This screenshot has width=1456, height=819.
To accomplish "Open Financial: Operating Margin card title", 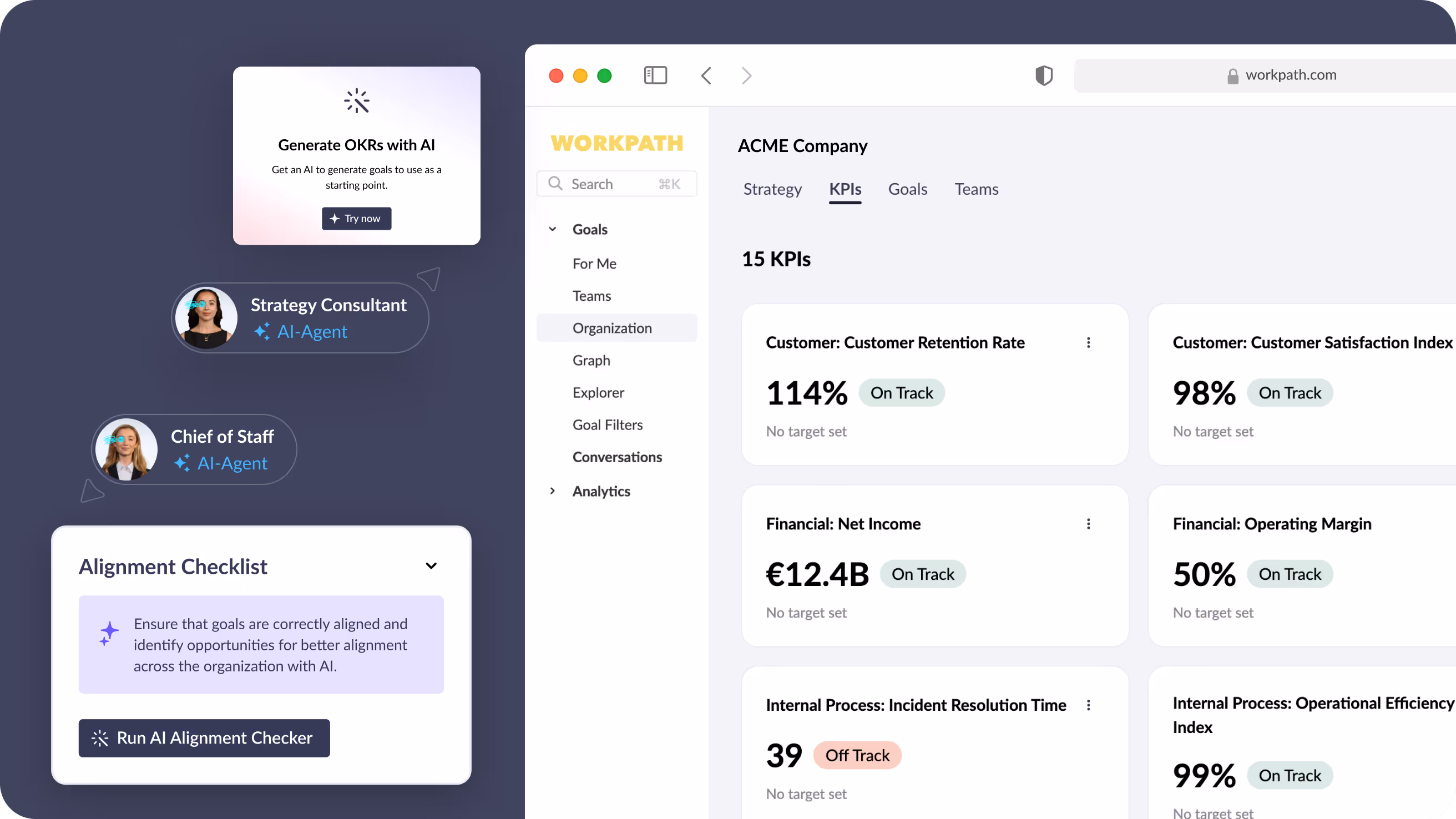I will click(x=1272, y=524).
